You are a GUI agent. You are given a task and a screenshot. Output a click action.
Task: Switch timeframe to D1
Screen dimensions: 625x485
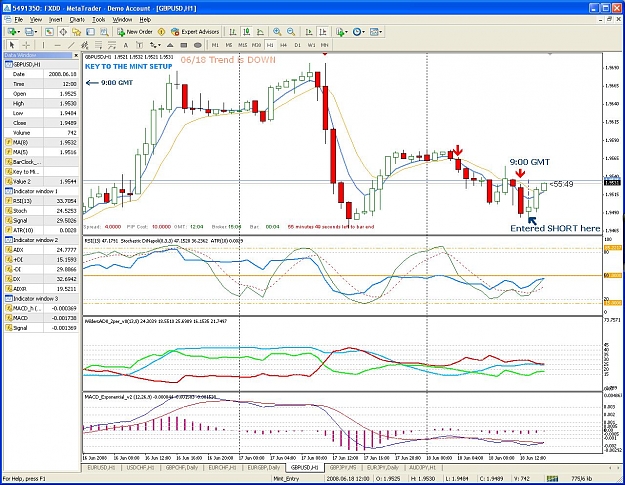[297, 45]
